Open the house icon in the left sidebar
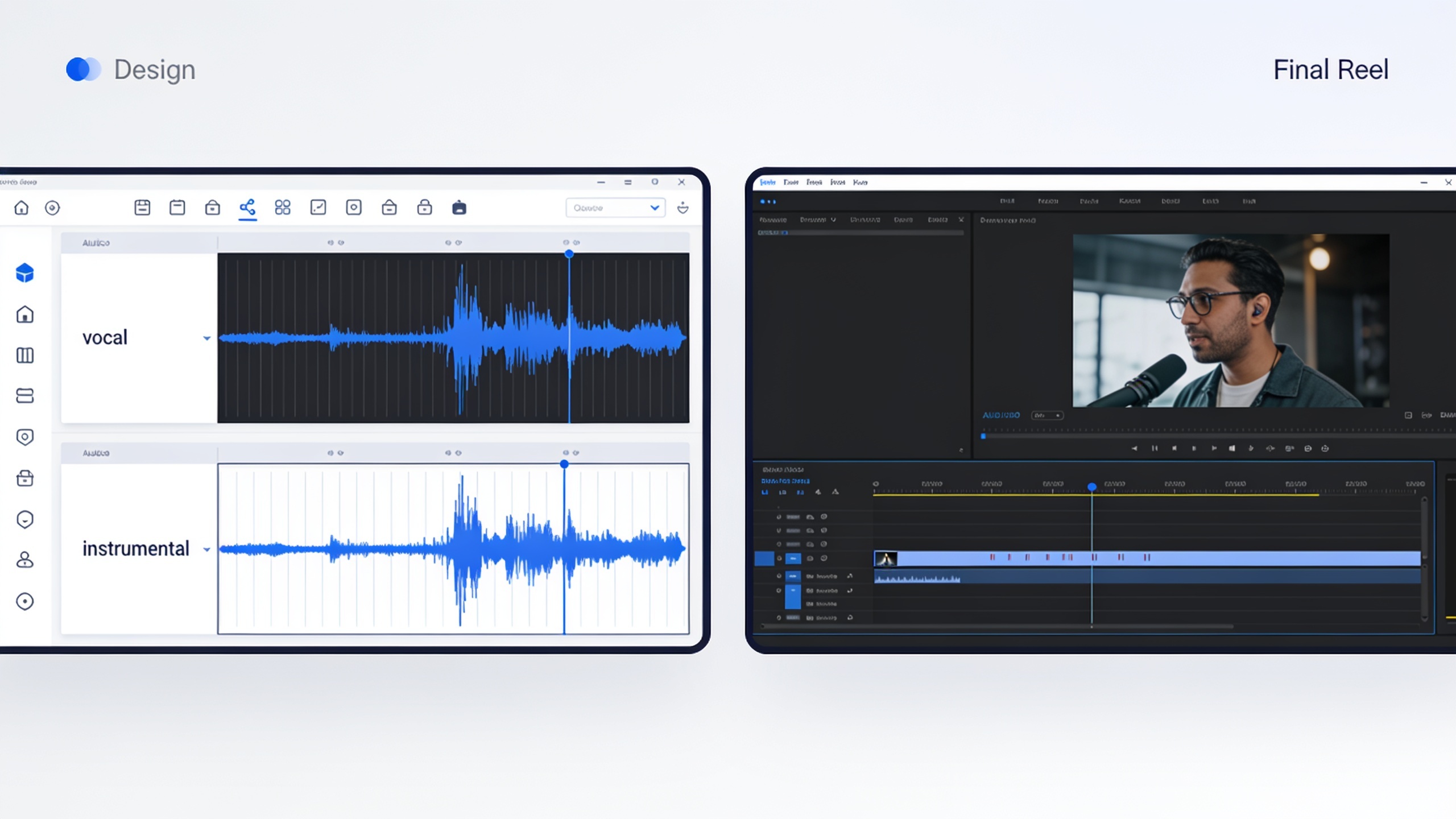Image resolution: width=1456 pixels, height=819 pixels. click(x=25, y=315)
